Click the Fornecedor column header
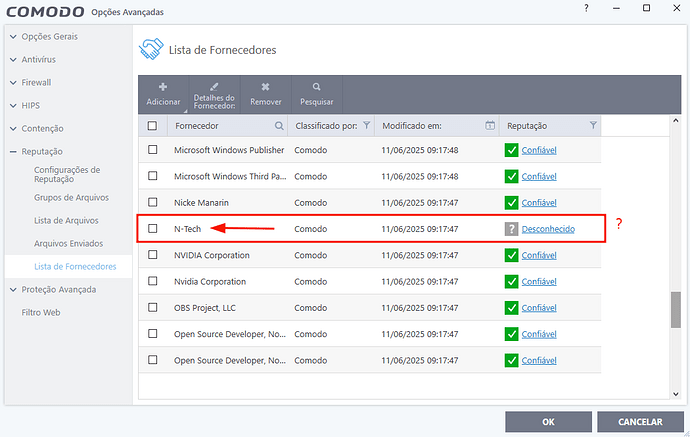 point(228,126)
